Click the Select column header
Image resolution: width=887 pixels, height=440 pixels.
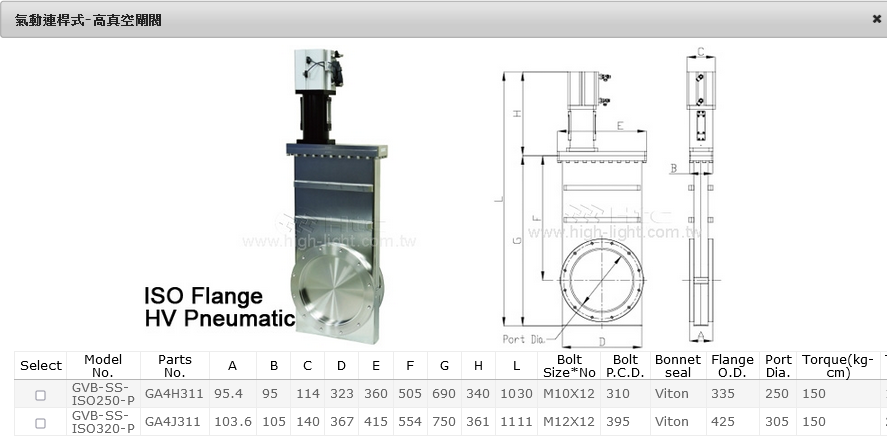click(41, 366)
